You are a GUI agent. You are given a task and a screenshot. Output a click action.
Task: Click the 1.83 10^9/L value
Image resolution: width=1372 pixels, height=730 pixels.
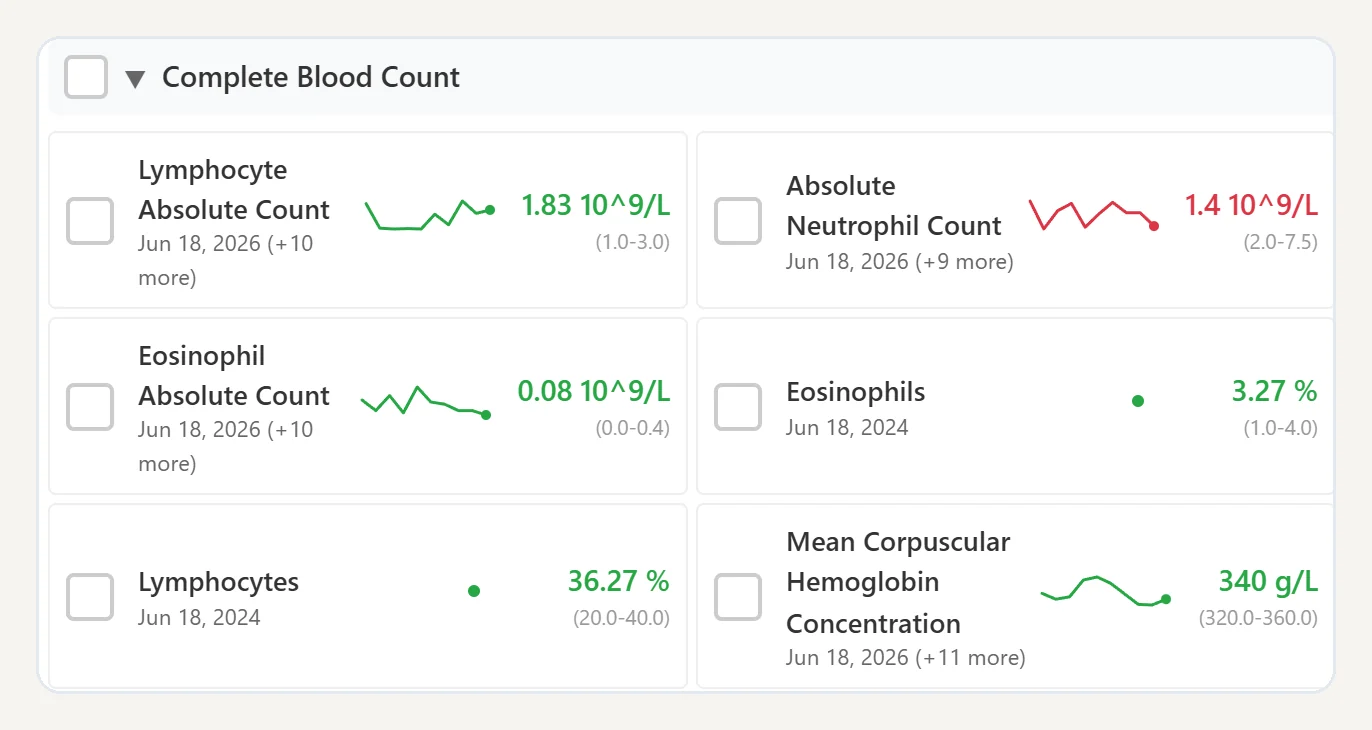coord(596,205)
